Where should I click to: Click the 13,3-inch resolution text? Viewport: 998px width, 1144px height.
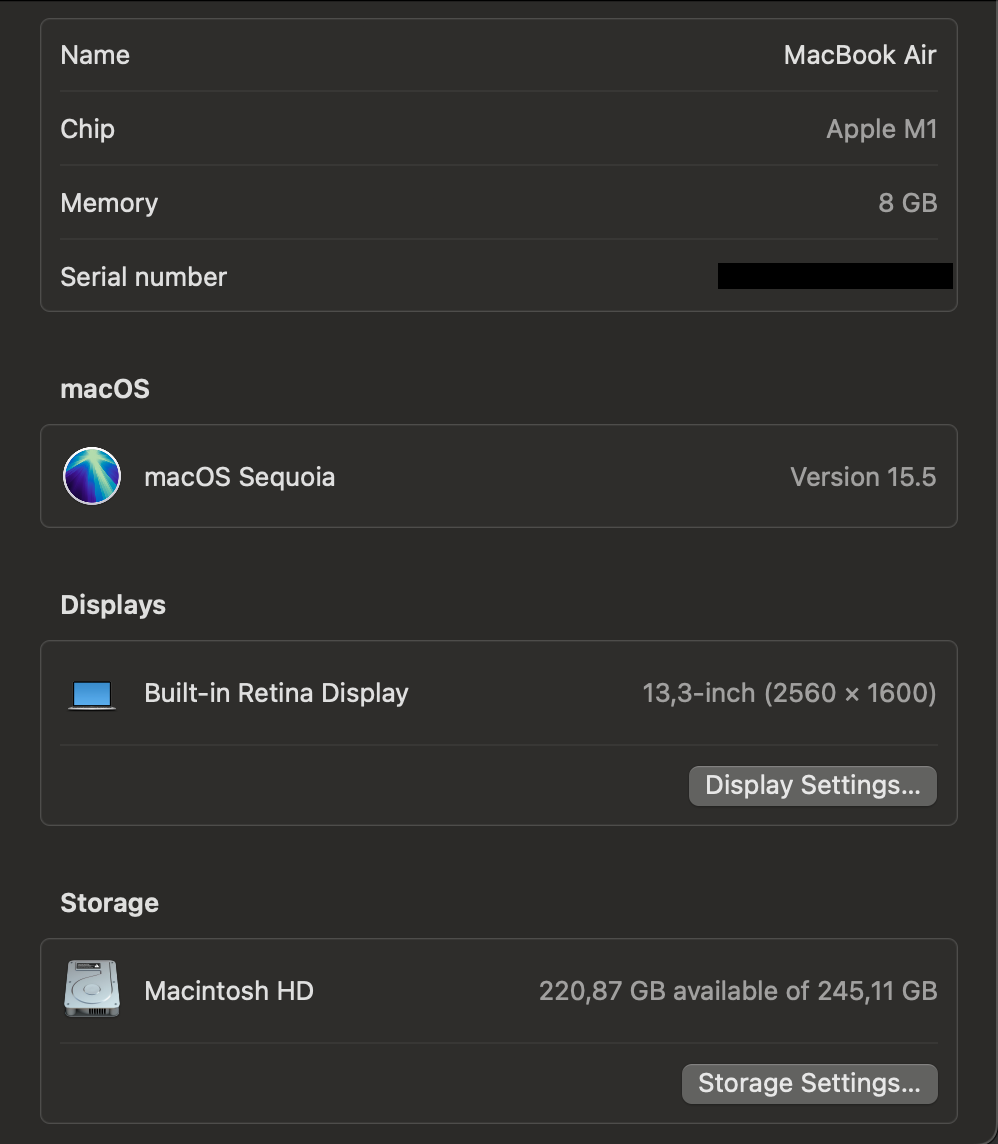point(789,693)
